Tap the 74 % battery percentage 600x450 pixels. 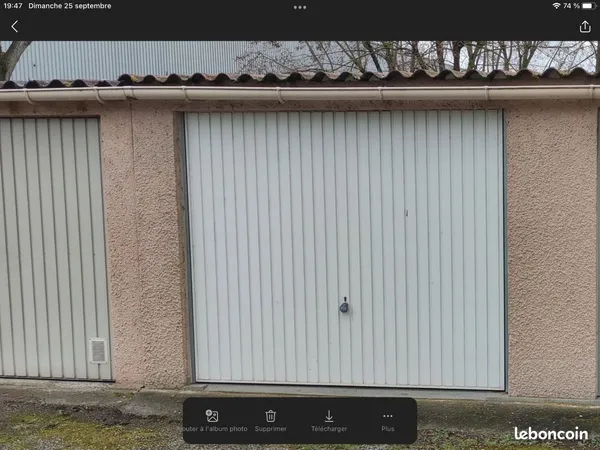571,6
